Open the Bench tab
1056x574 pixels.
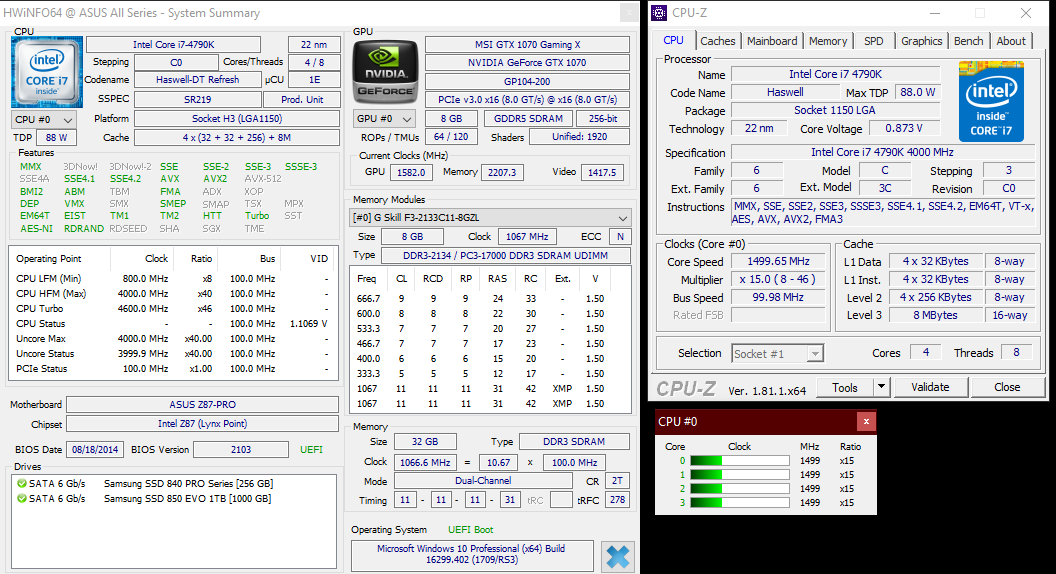(x=968, y=41)
